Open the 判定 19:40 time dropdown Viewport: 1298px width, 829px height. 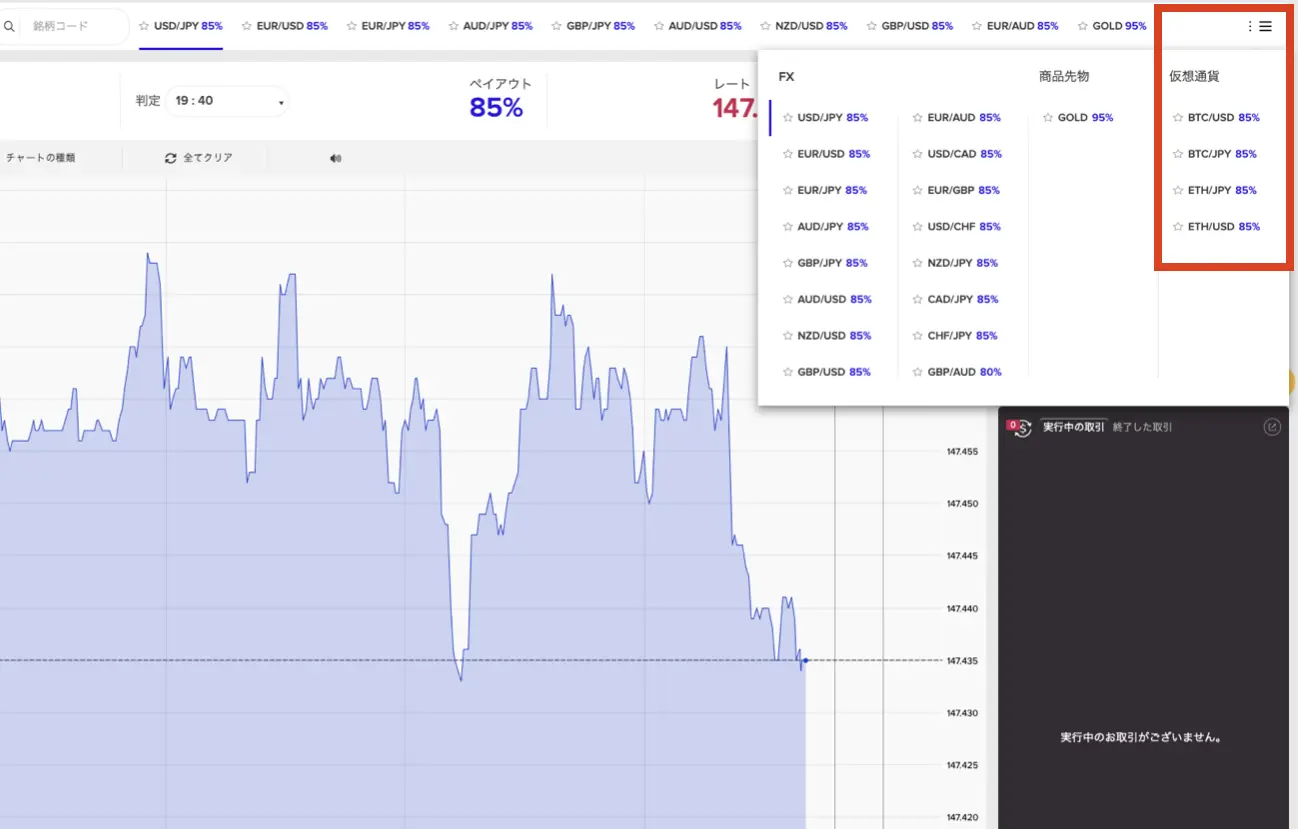point(227,101)
